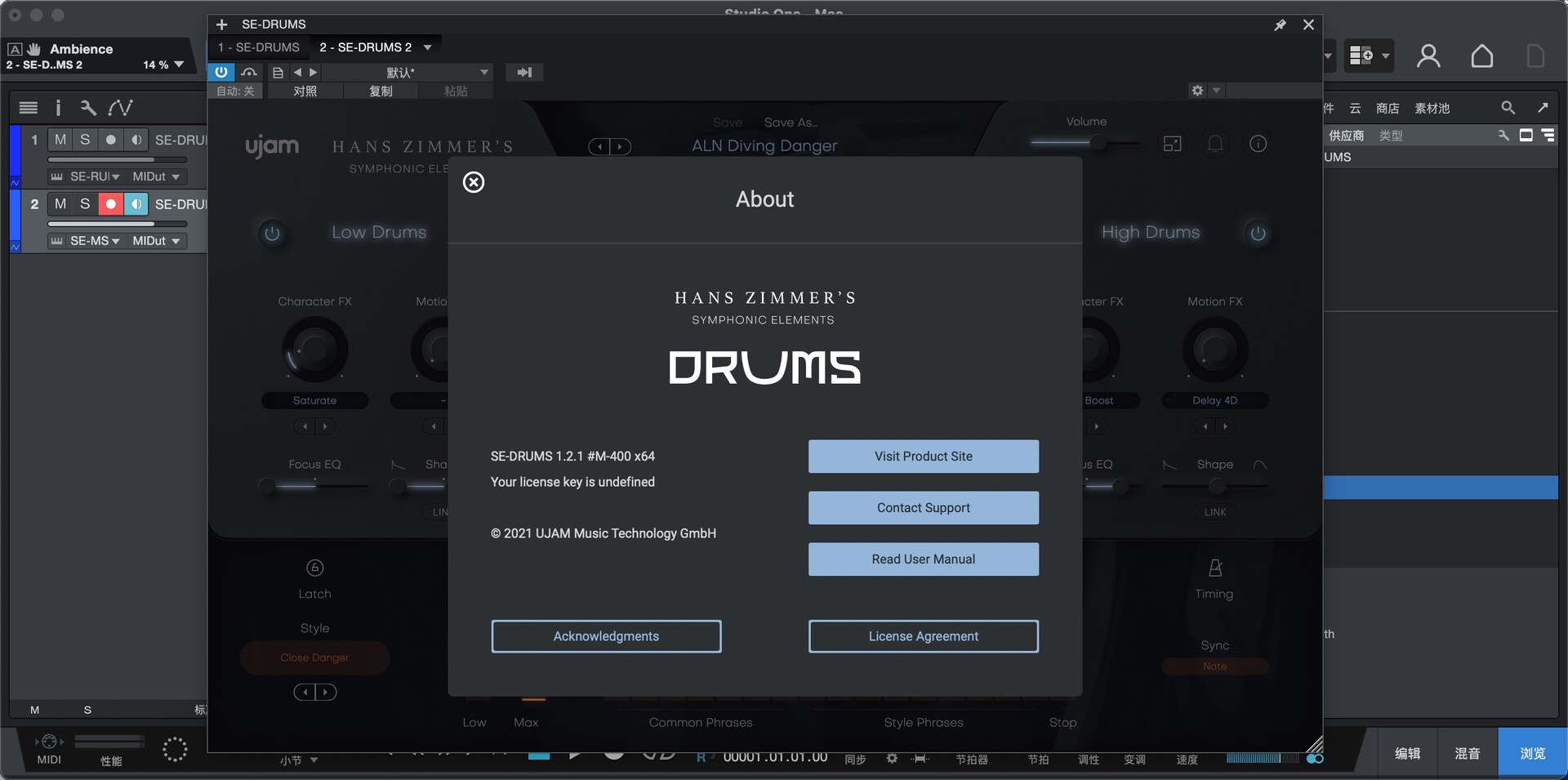Image resolution: width=1568 pixels, height=780 pixels.
Task: Open the Ambience parameter dropdown arrow
Action: [179, 65]
